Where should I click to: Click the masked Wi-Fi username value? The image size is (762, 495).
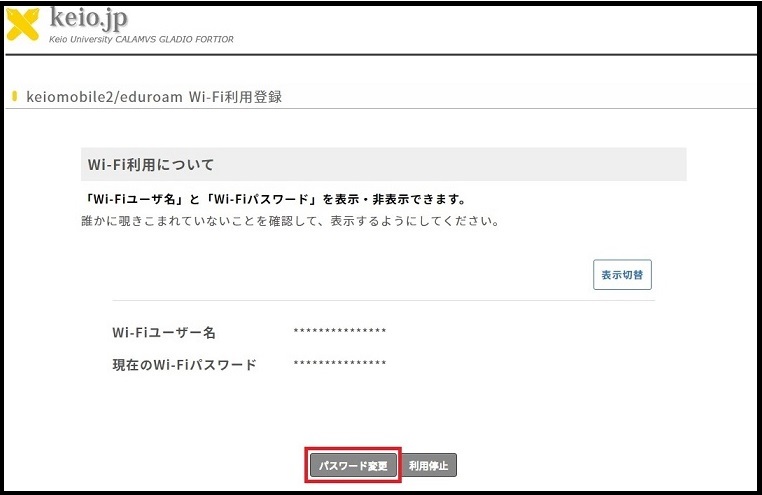tap(340, 332)
